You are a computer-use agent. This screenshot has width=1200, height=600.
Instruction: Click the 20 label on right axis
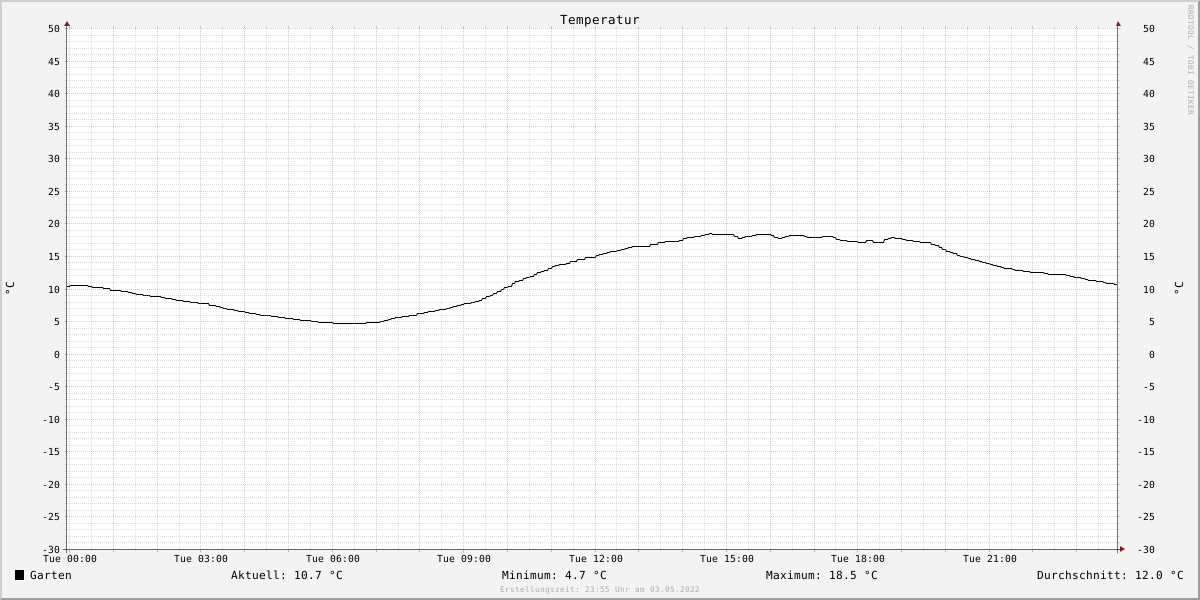(1148, 224)
